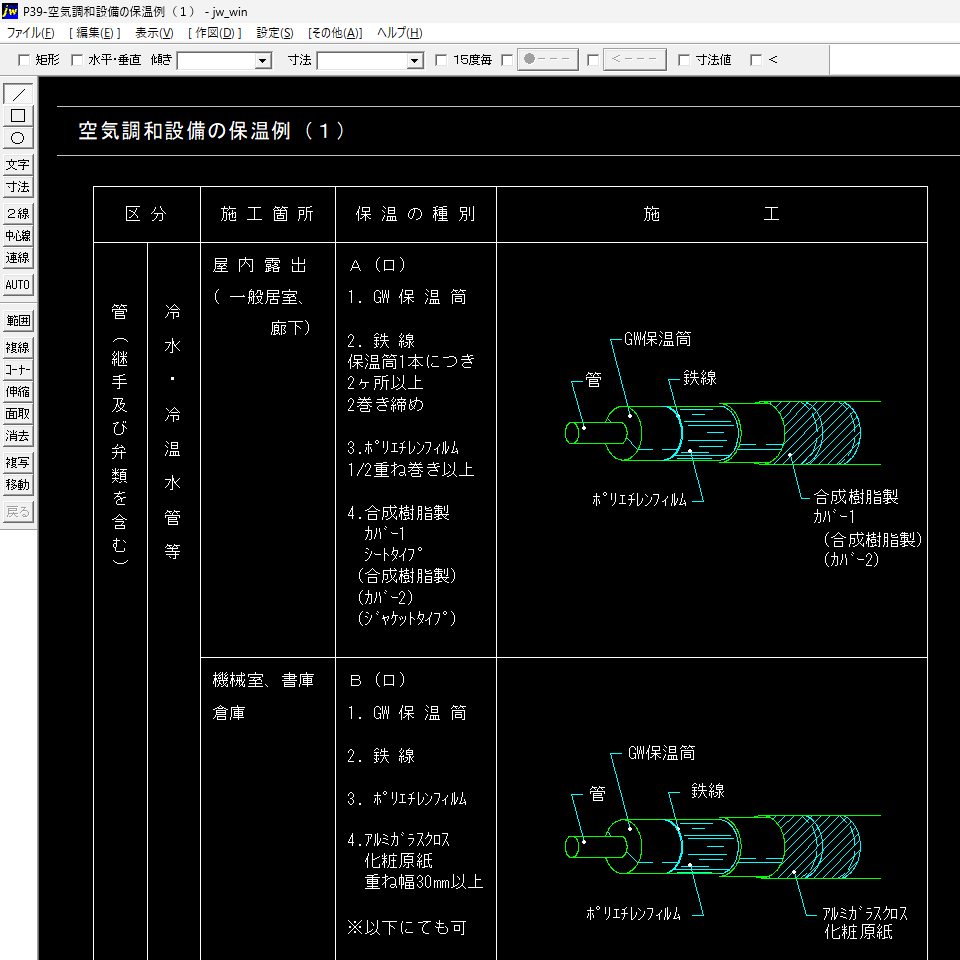The height and width of the screenshot is (960, 960).
Task: Expand the 傾き angle dropdown
Action: pyautogui.click(x=263, y=61)
